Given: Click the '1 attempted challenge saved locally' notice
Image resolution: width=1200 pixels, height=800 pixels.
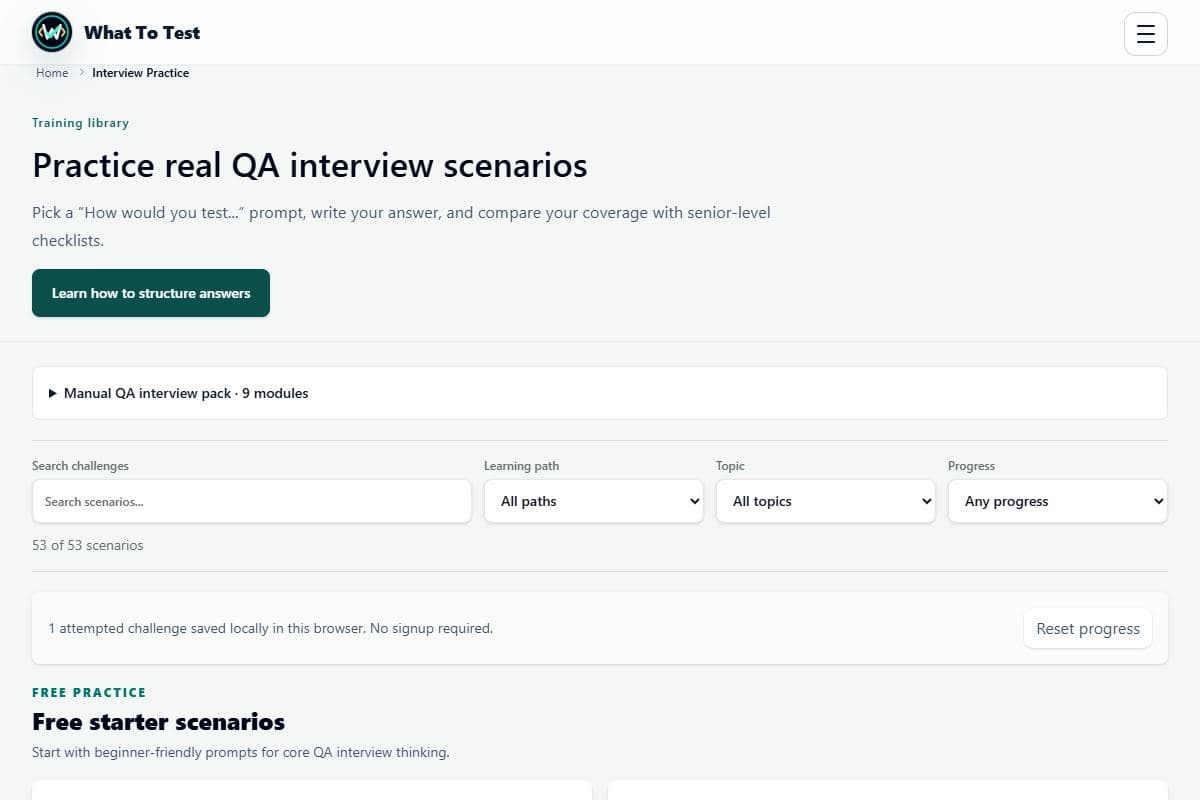Looking at the screenshot, I should coord(271,629).
